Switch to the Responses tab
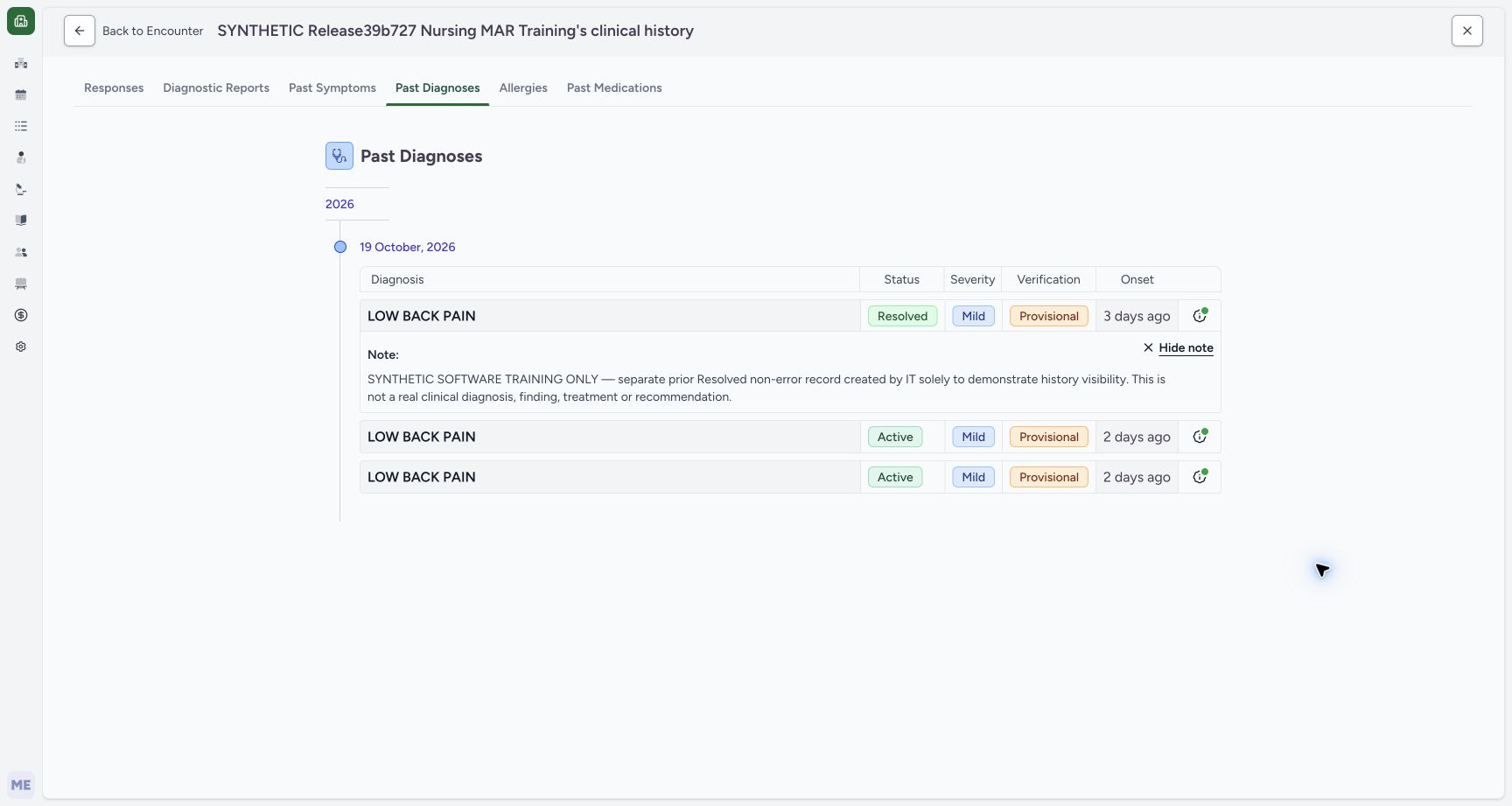 tap(114, 88)
